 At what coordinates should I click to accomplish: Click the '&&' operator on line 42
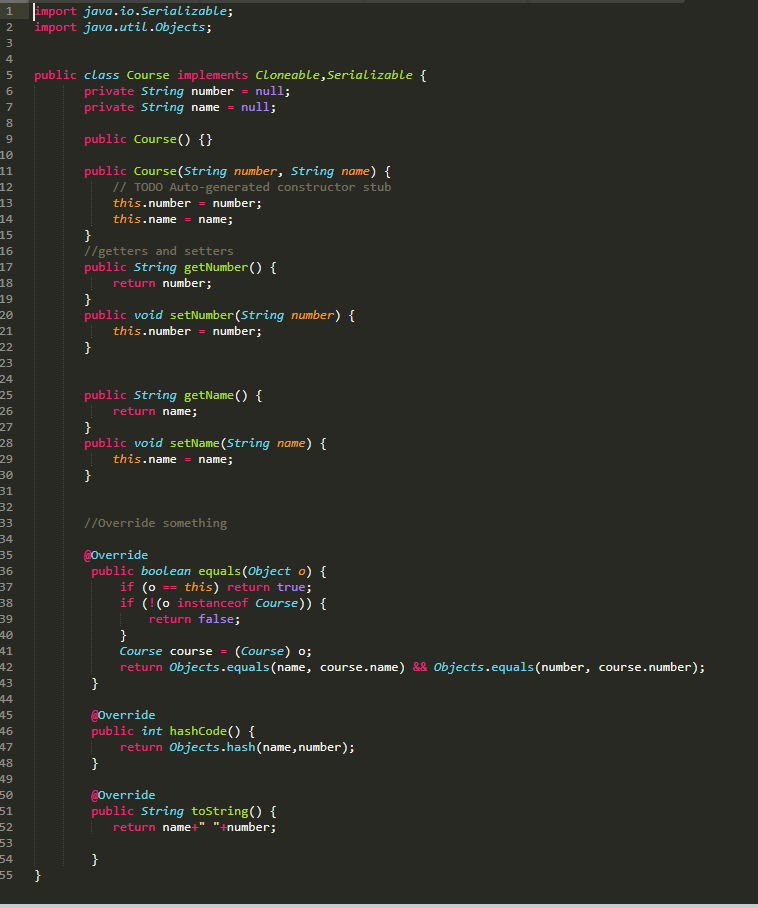click(x=420, y=668)
